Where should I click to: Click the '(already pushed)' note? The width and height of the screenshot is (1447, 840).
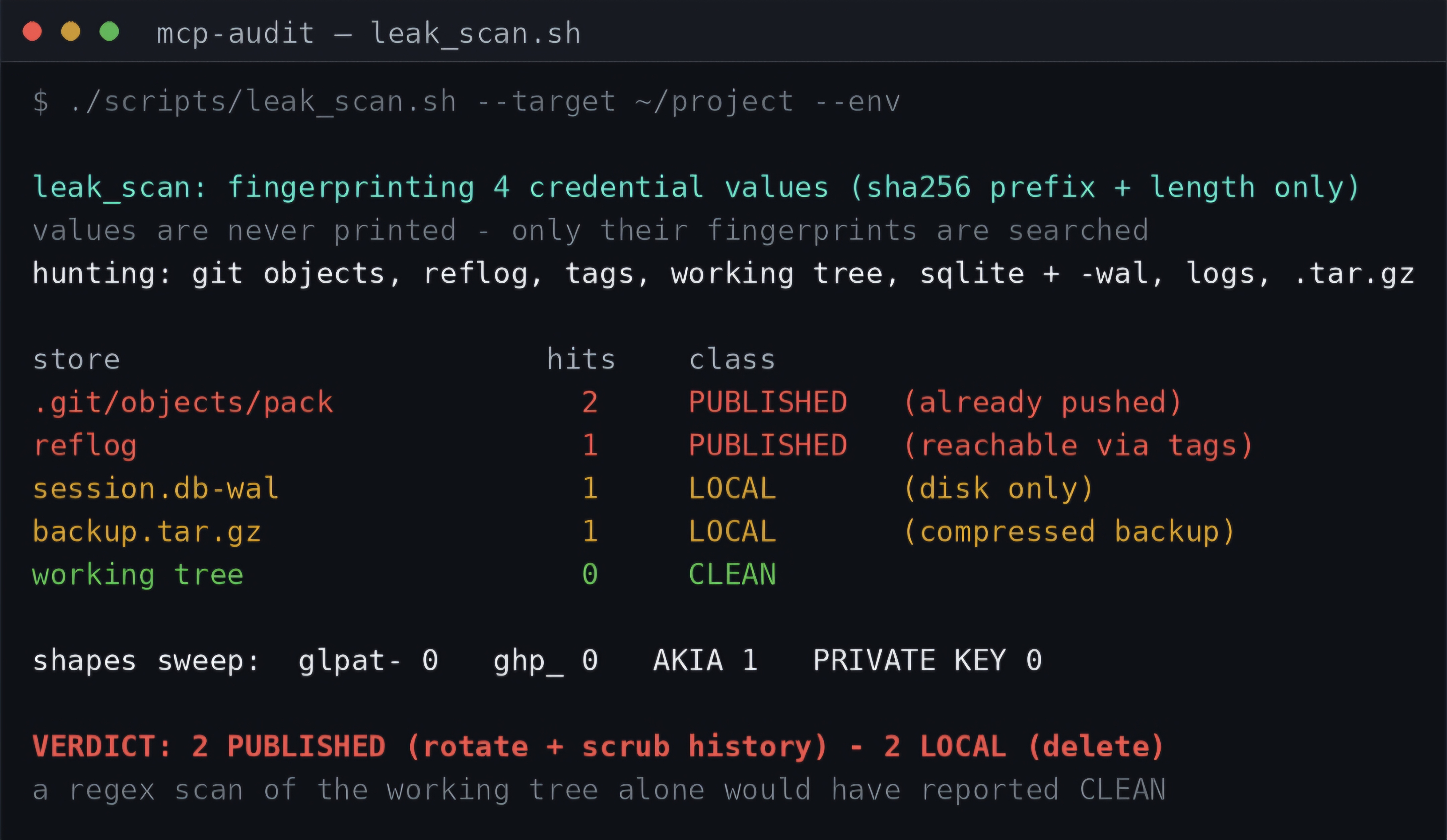pos(1042,403)
